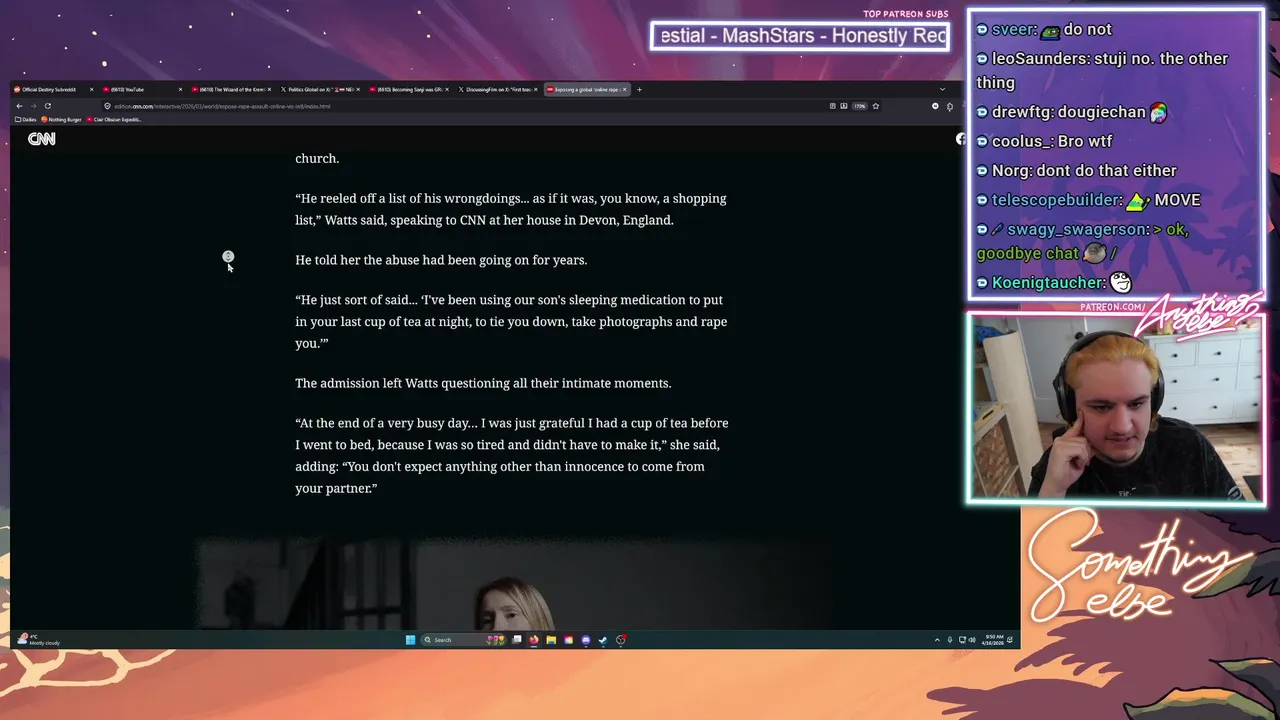The image size is (1280, 720).
Task: Click username drewftg in chat
Action: (1020, 113)
